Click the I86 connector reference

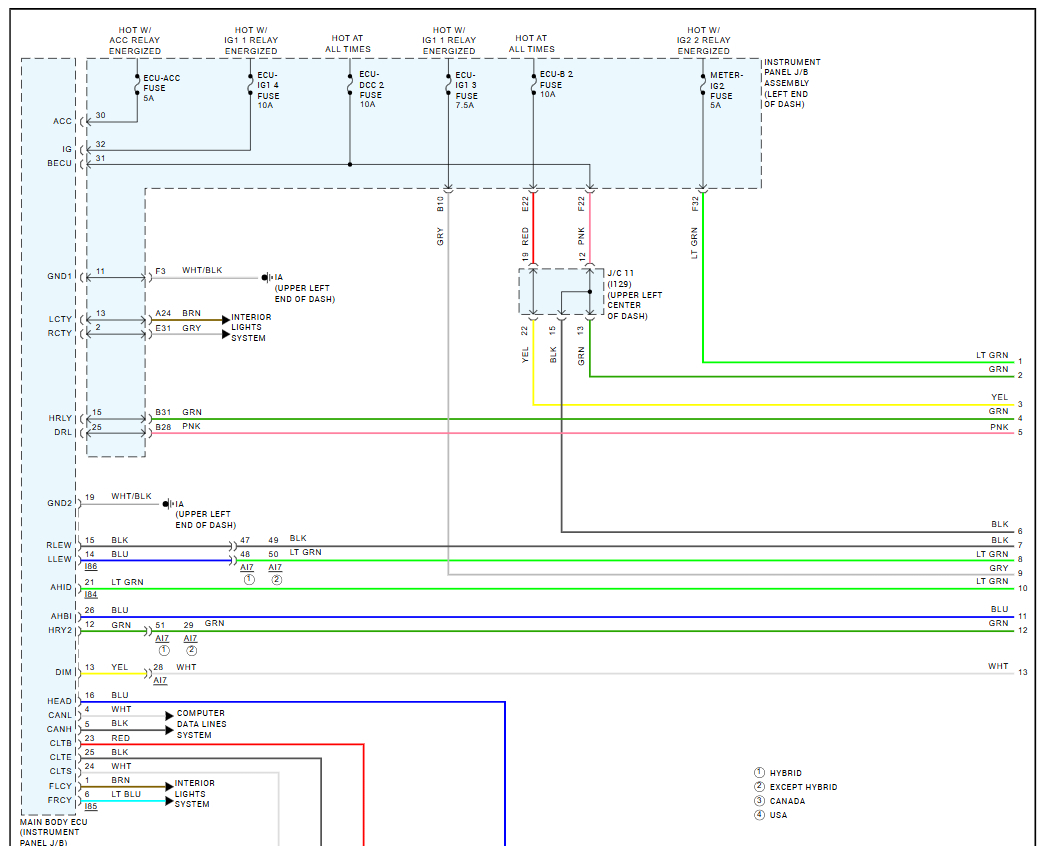point(91,567)
